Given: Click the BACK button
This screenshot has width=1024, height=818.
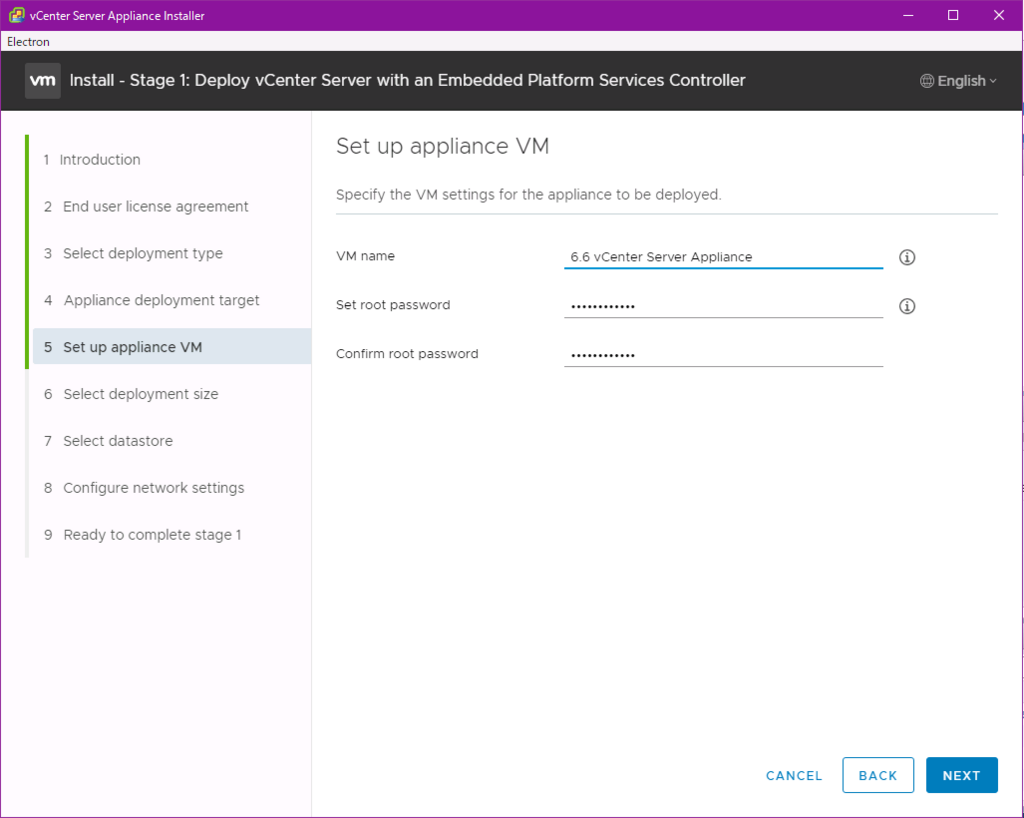Looking at the screenshot, I should click(x=878, y=775).
